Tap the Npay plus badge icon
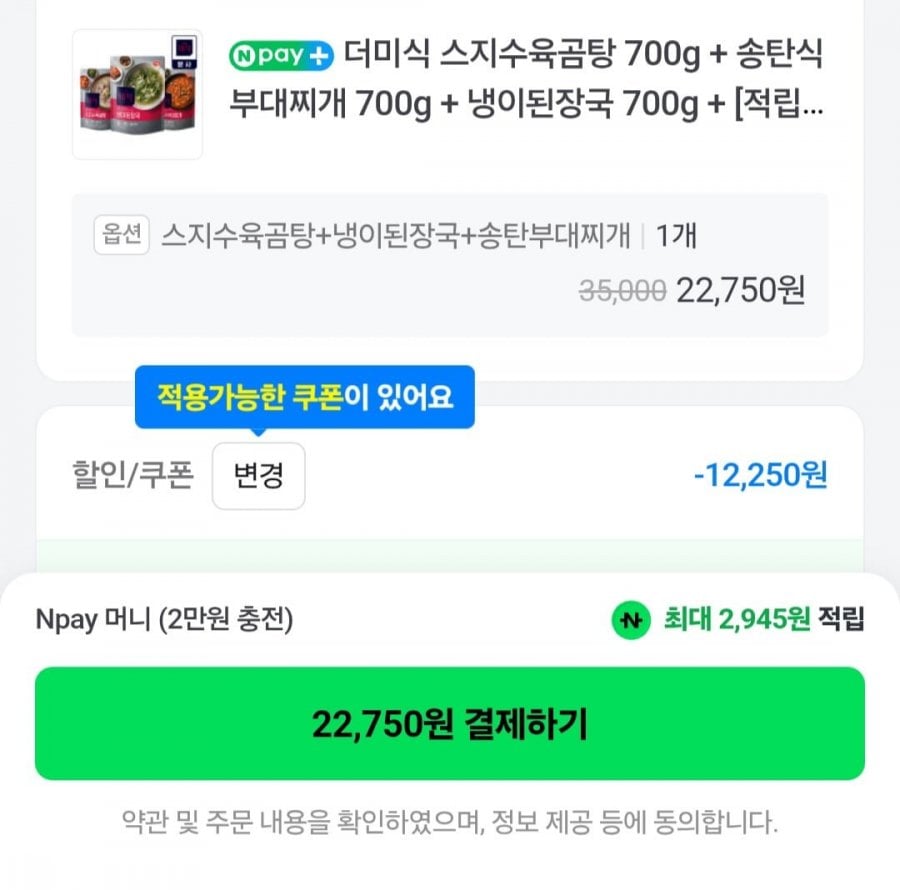The width and height of the screenshot is (900, 890). (x=281, y=56)
